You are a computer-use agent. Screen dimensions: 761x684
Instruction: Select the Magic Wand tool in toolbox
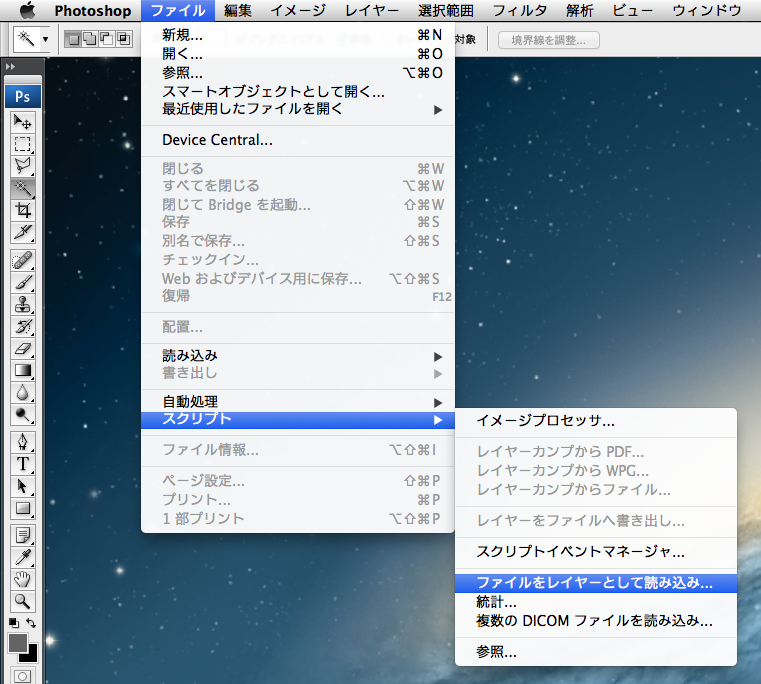tap(22, 188)
